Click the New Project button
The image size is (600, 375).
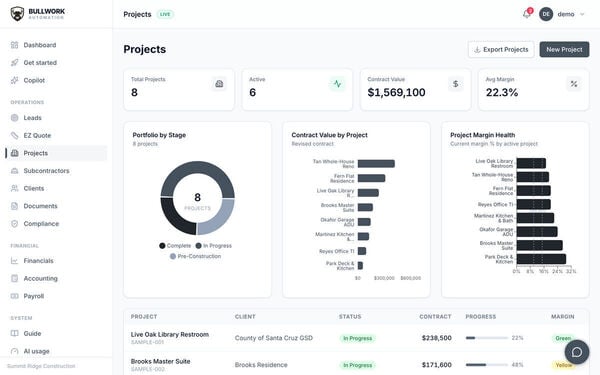click(564, 50)
